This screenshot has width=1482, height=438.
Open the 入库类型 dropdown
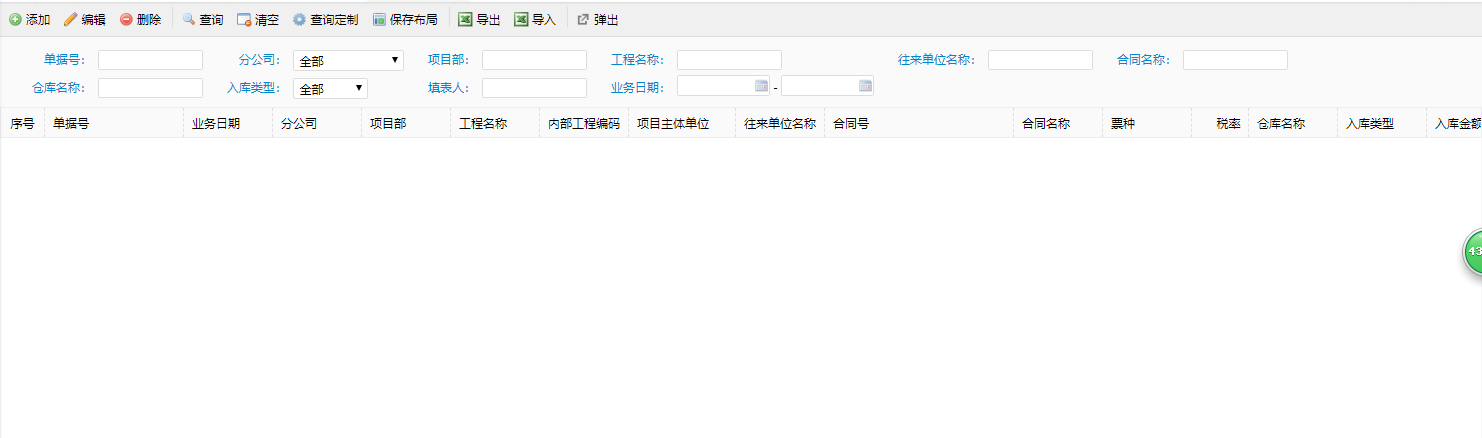click(330, 88)
